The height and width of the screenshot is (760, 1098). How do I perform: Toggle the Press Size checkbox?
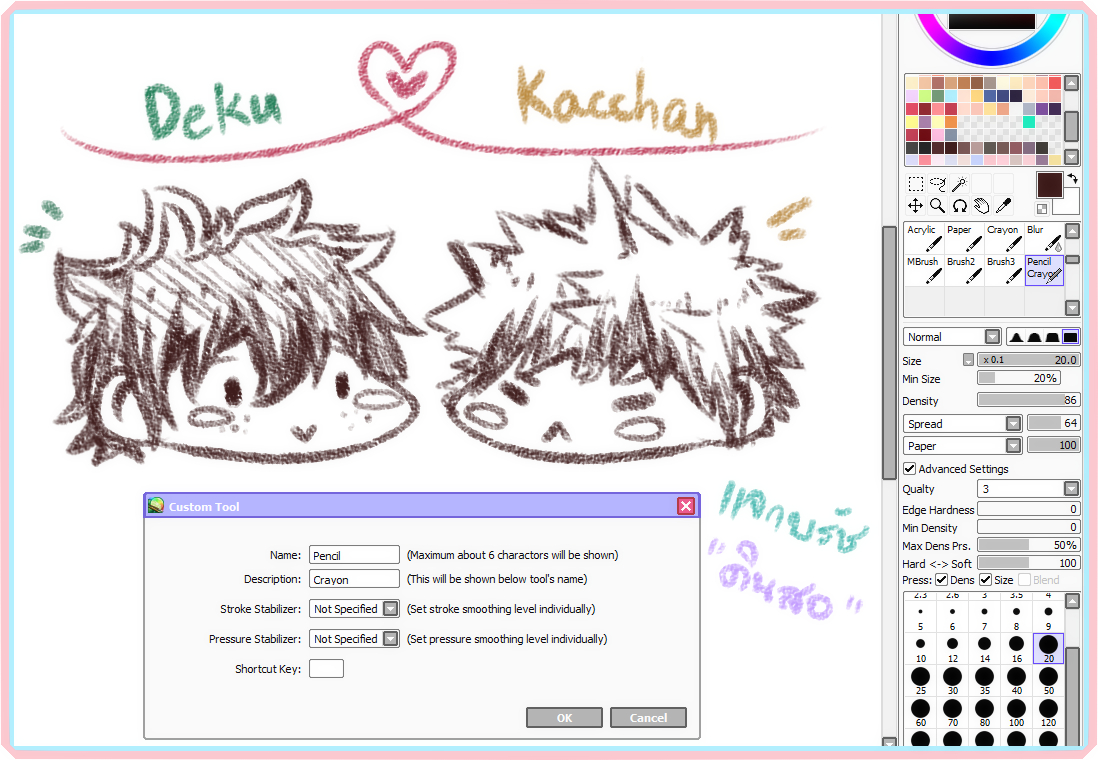[985, 580]
